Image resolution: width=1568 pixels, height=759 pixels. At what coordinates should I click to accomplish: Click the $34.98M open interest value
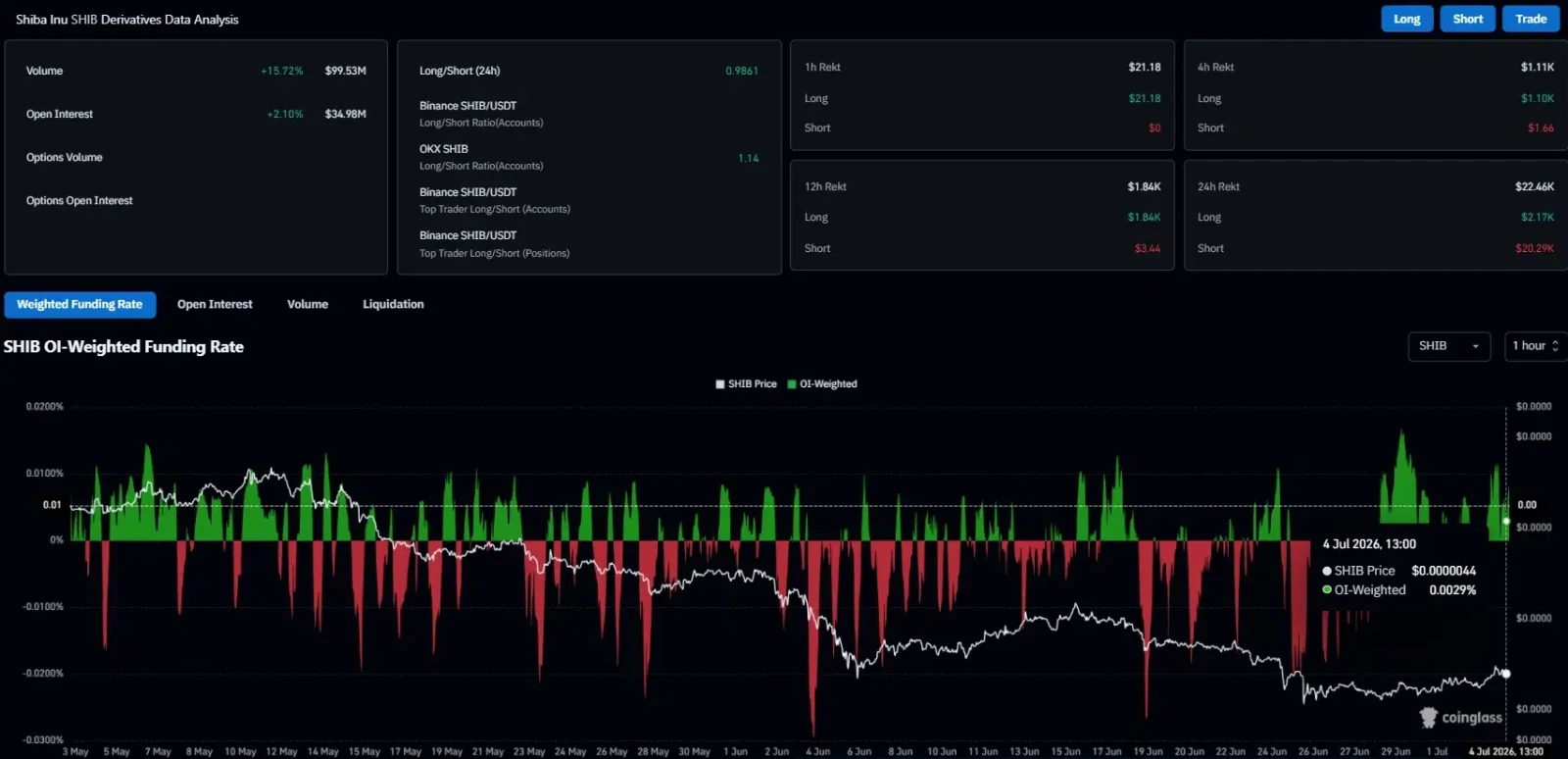pyautogui.click(x=346, y=114)
